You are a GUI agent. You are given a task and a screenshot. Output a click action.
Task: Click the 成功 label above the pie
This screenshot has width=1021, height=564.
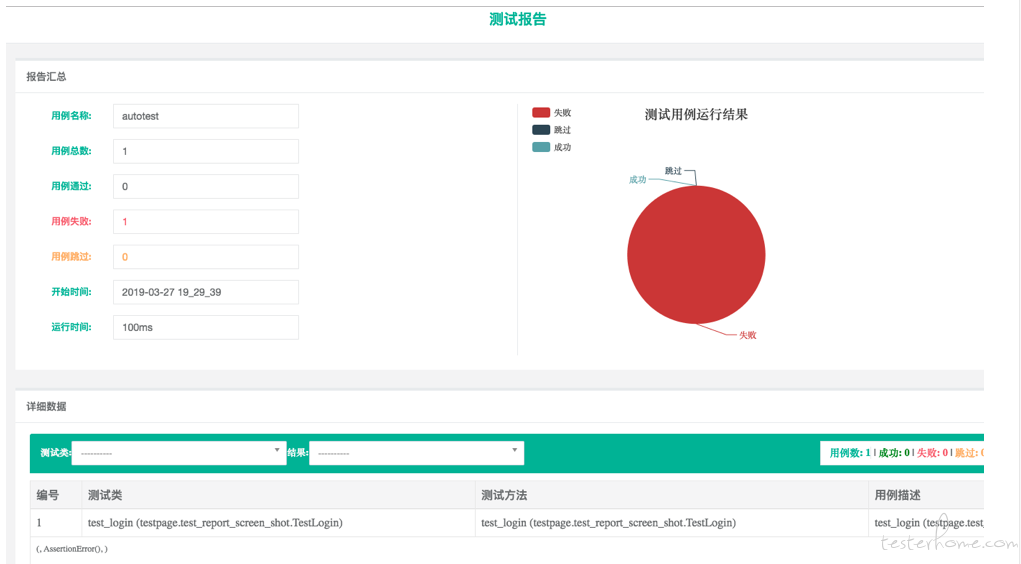(637, 180)
